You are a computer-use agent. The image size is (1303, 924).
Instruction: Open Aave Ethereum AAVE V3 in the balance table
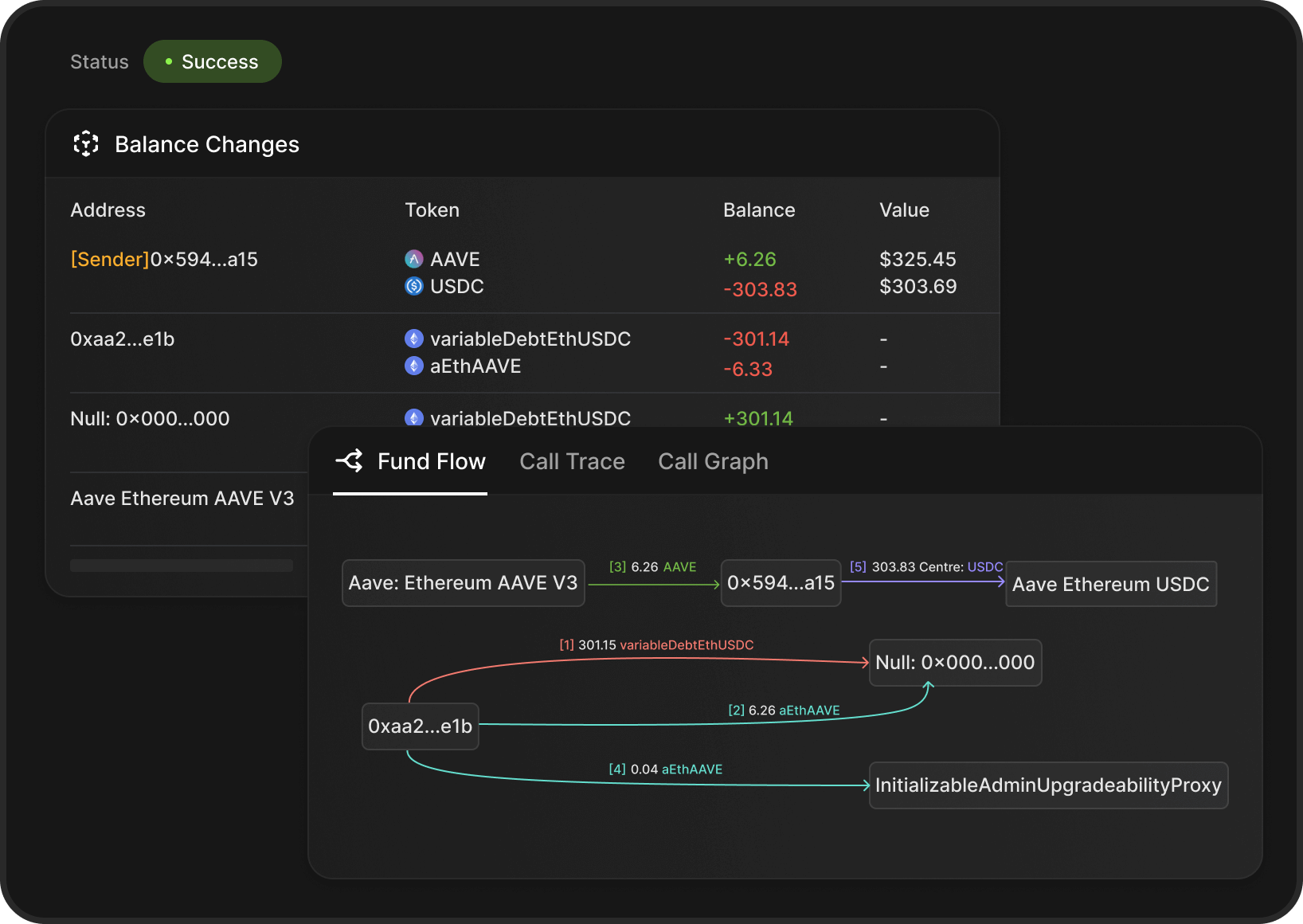coord(182,499)
